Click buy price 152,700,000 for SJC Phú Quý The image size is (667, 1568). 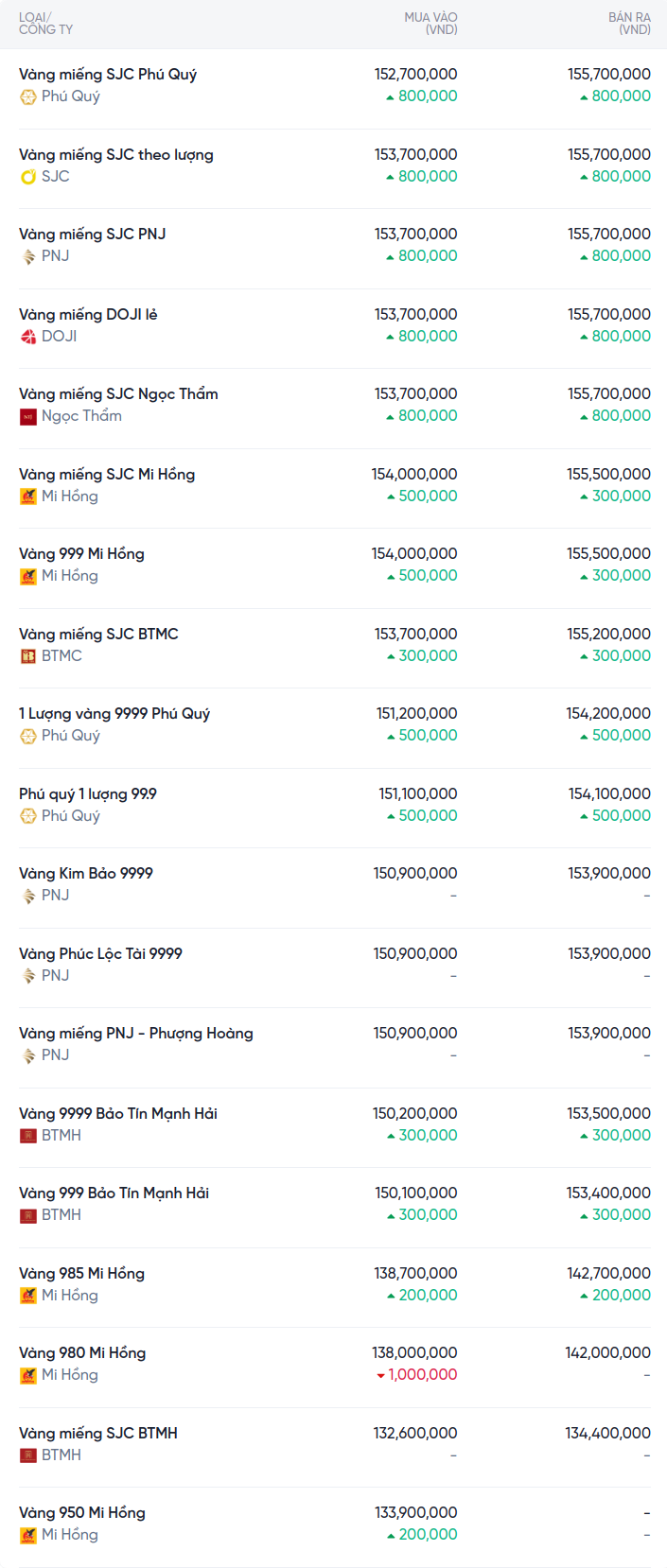pos(415,75)
